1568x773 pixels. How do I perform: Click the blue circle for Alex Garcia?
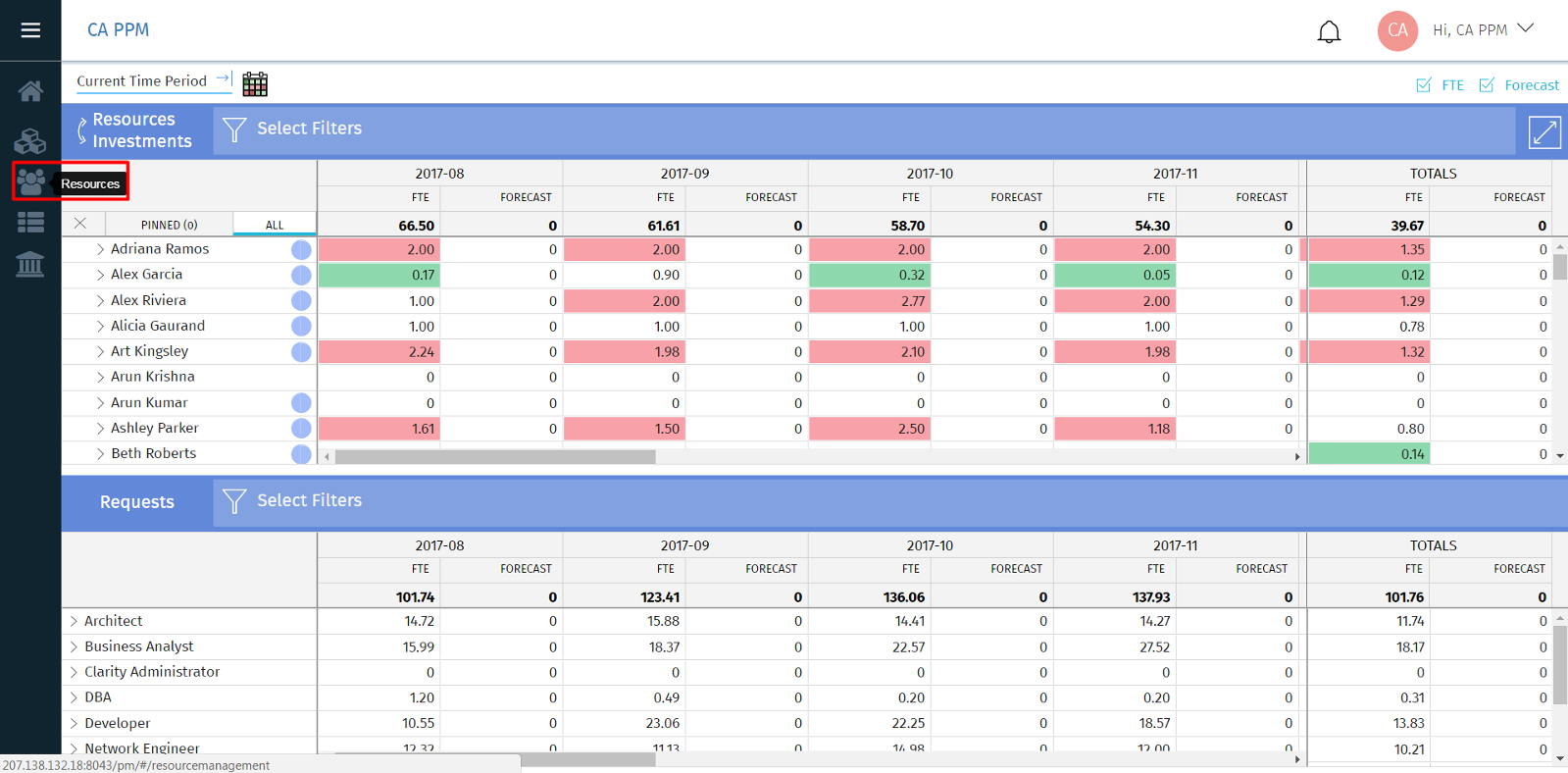(x=301, y=276)
